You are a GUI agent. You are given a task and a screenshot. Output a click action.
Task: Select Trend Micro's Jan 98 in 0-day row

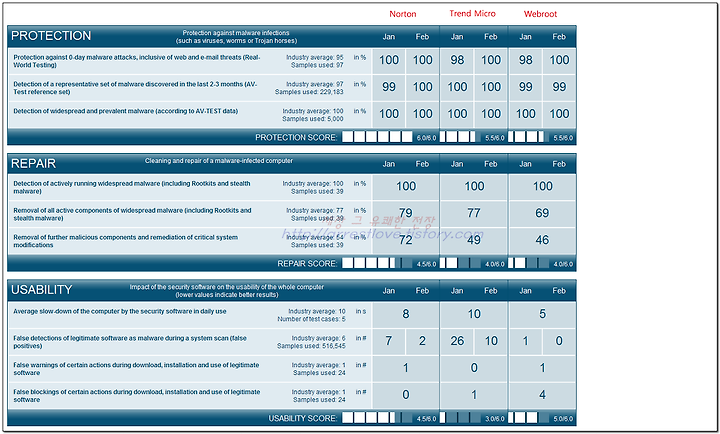click(457, 60)
